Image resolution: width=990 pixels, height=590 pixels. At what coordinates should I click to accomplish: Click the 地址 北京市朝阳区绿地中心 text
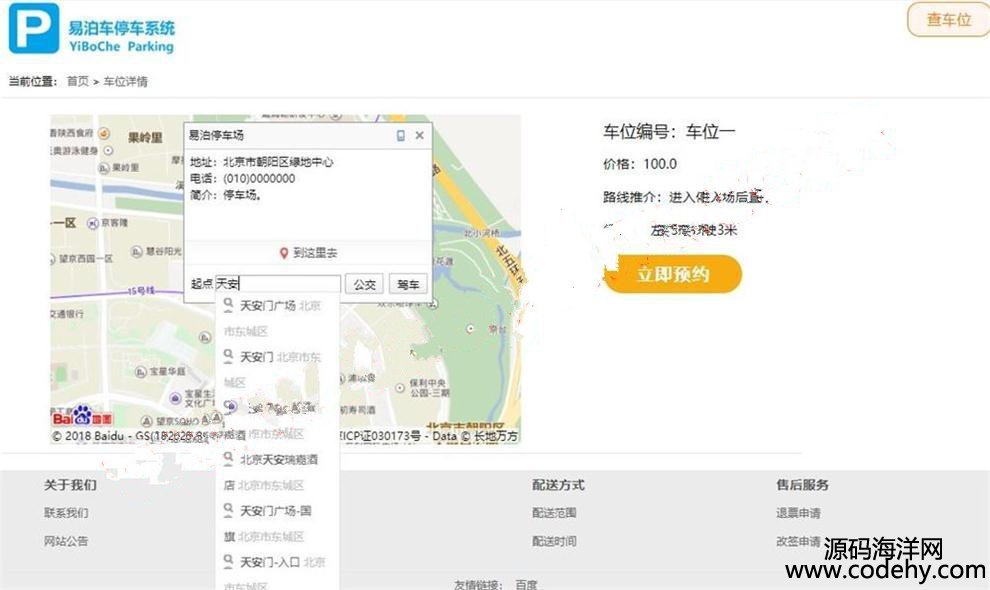pos(262,162)
